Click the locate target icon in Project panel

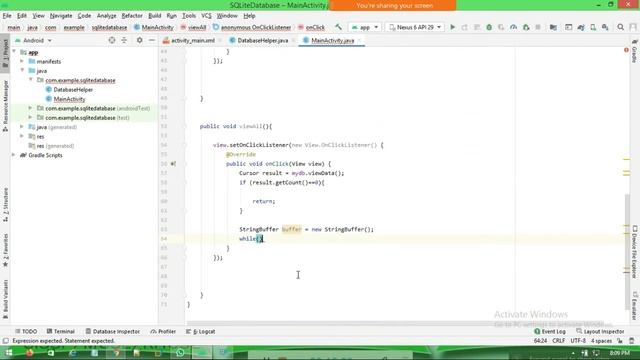111,40
